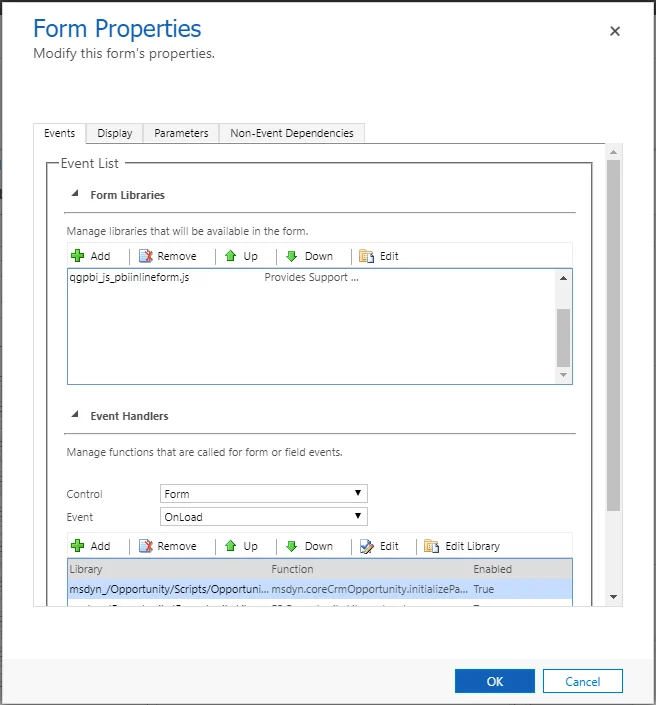Click the dialog's main scroll down arrow
Screen dimensions: 656x705
coord(613,597)
